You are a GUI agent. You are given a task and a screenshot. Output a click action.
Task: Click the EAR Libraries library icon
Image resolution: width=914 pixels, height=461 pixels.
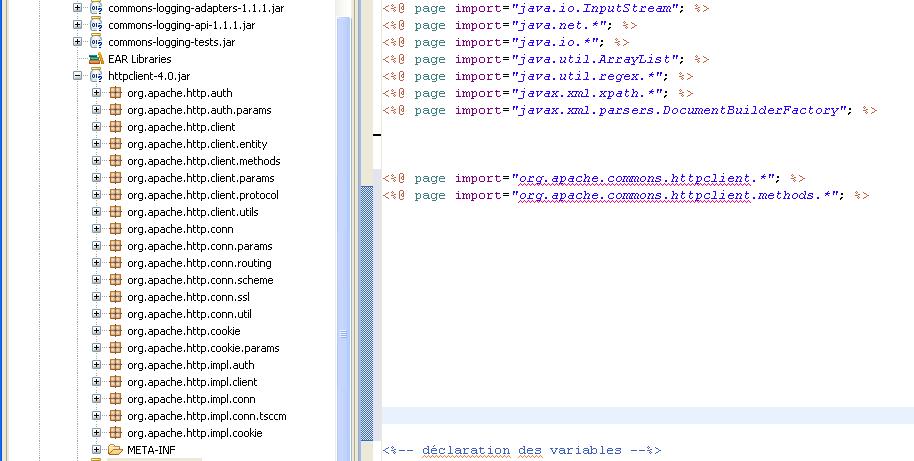pyautogui.click(x=96, y=59)
